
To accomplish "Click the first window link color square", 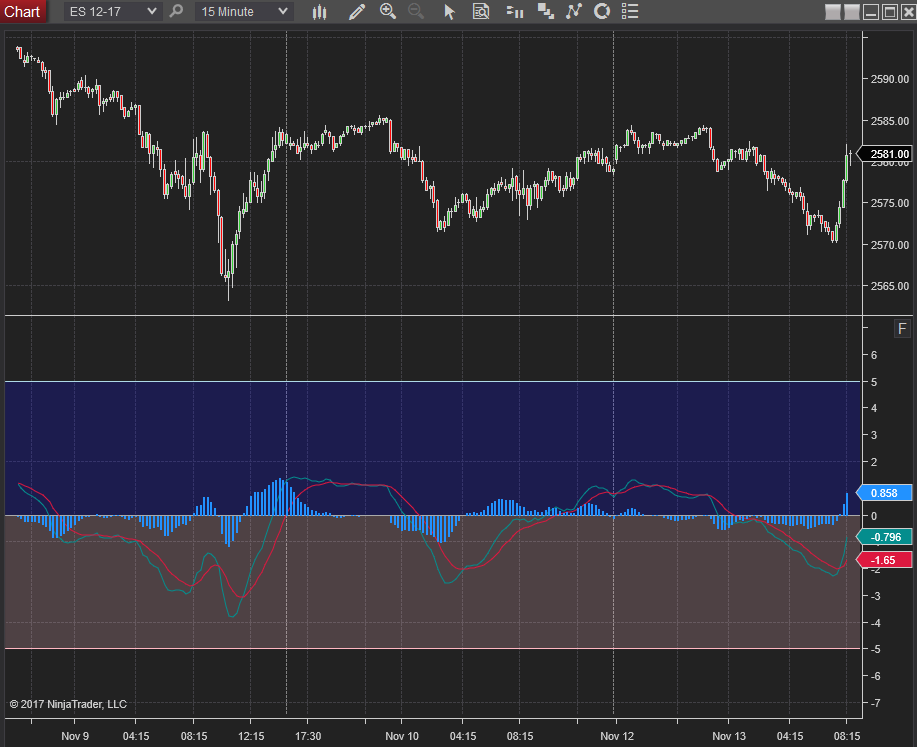I will 833,12.
